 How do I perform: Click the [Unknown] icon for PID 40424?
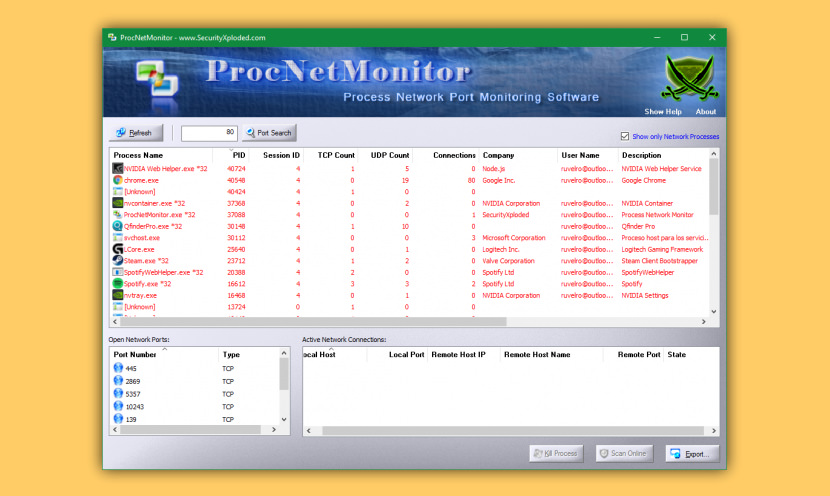(x=118, y=192)
